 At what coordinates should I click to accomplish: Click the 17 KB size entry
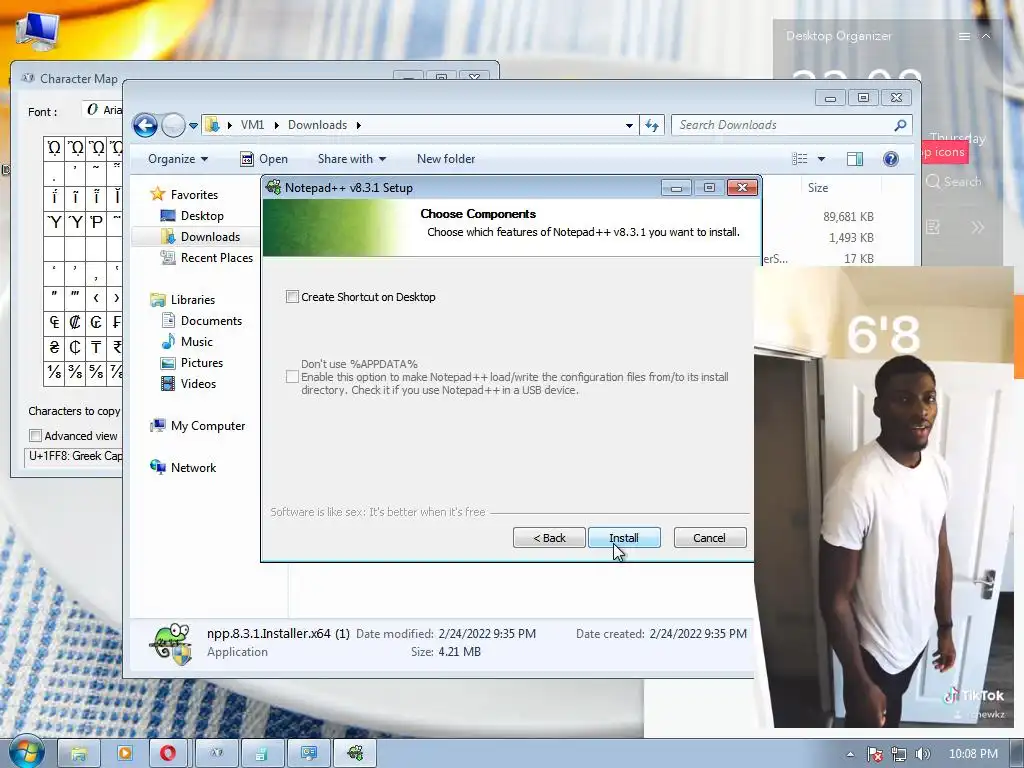pyautogui.click(x=858, y=259)
